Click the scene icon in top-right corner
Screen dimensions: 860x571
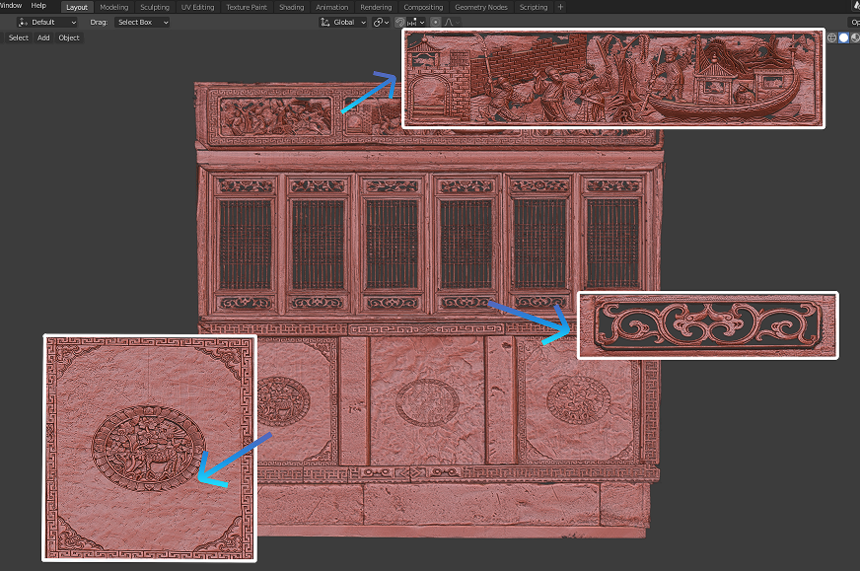pyautogui.click(x=856, y=6)
